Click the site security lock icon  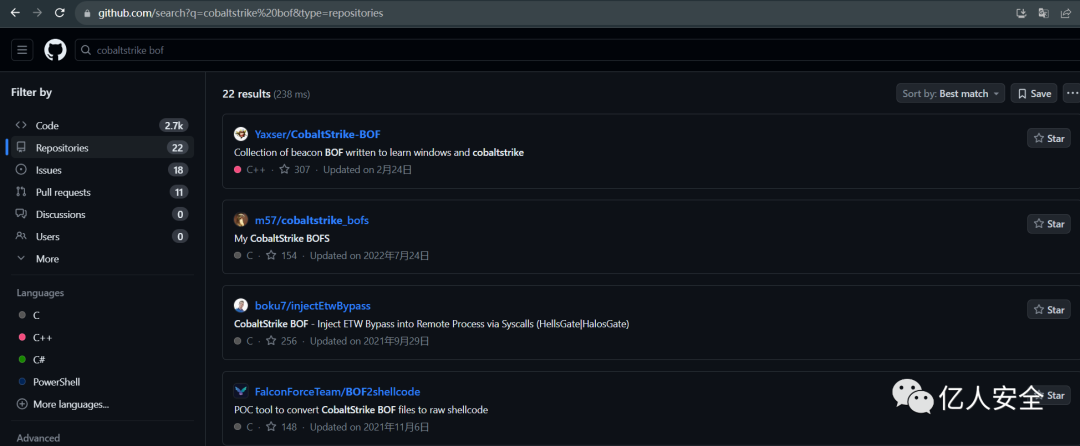pyautogui.click(x=86, y=13)
